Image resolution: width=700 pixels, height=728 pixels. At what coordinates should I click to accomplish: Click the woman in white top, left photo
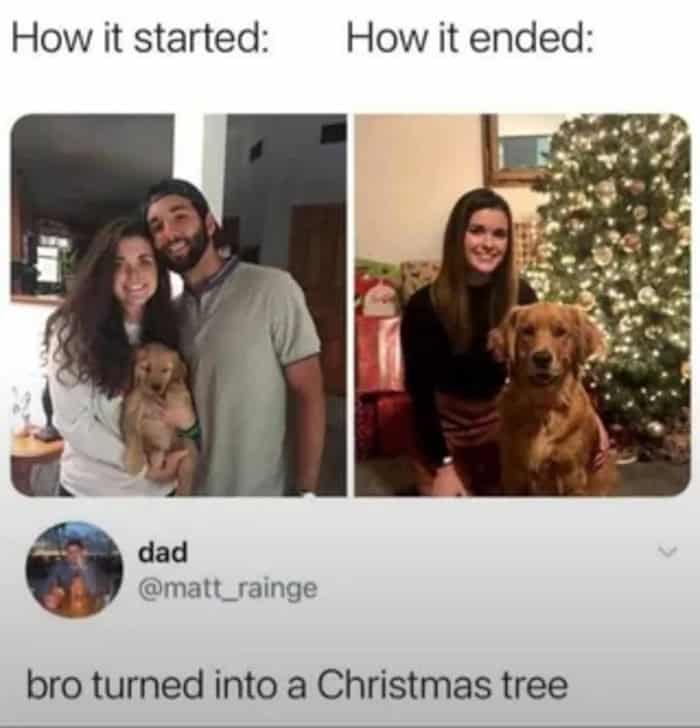pyautogui.click(x=107, y=362)
